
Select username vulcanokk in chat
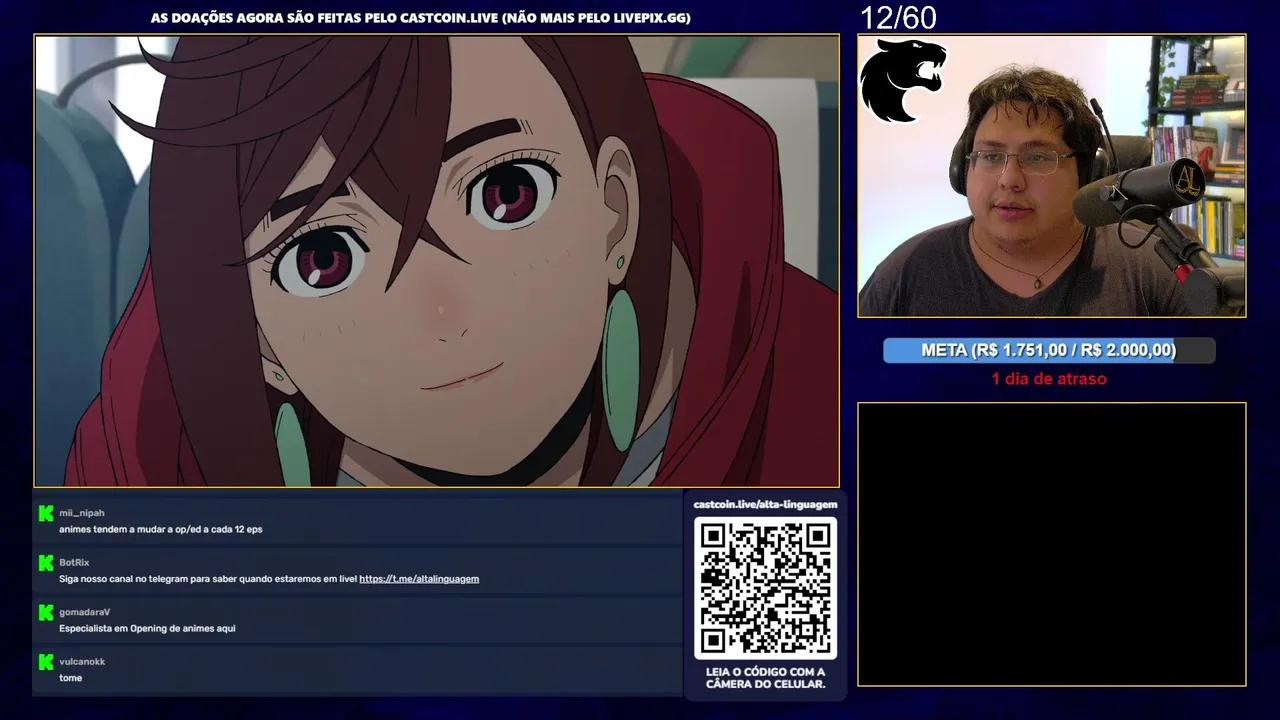click(82, 662)
